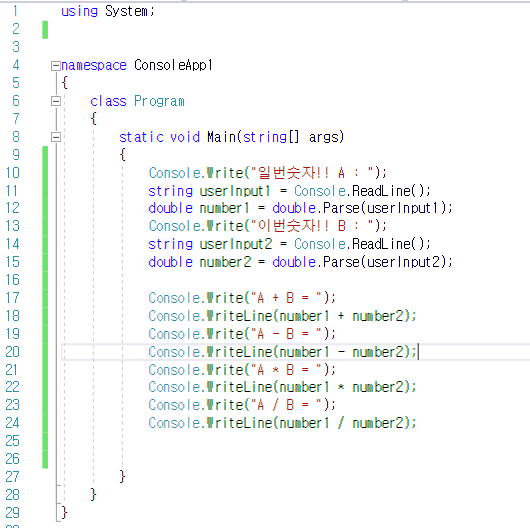This screenshot has width=530, height=528.
Task: Click the Console.Write "일번숫자!! A : " line
Action: coord(267,173)
